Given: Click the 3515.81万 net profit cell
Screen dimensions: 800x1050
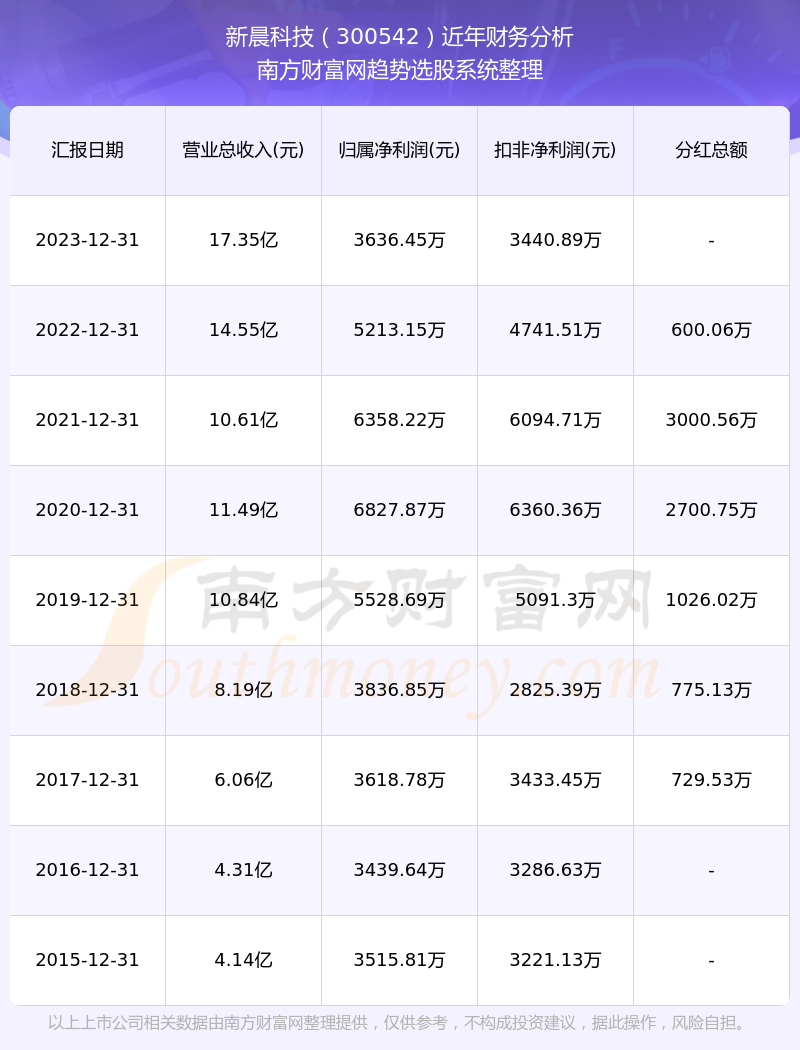Looking at the screenshot, I should coord(400,960).
